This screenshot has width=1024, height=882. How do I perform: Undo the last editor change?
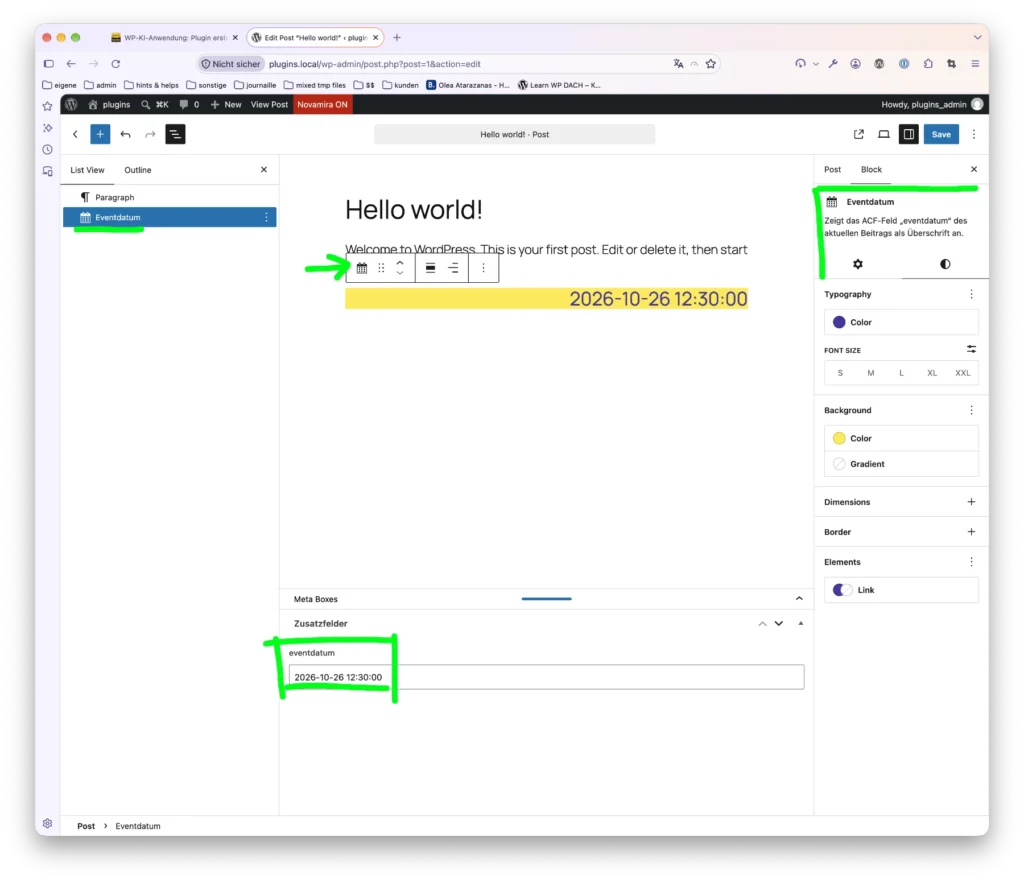(125, 134)
